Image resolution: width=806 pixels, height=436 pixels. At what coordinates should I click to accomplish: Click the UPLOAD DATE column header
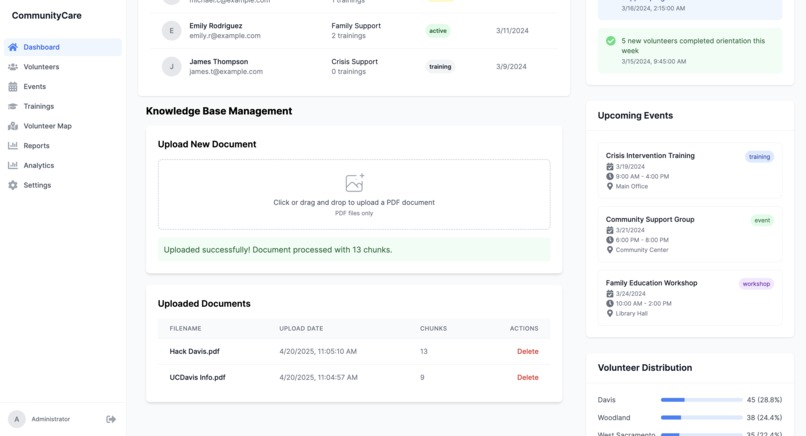pos(301,329)
